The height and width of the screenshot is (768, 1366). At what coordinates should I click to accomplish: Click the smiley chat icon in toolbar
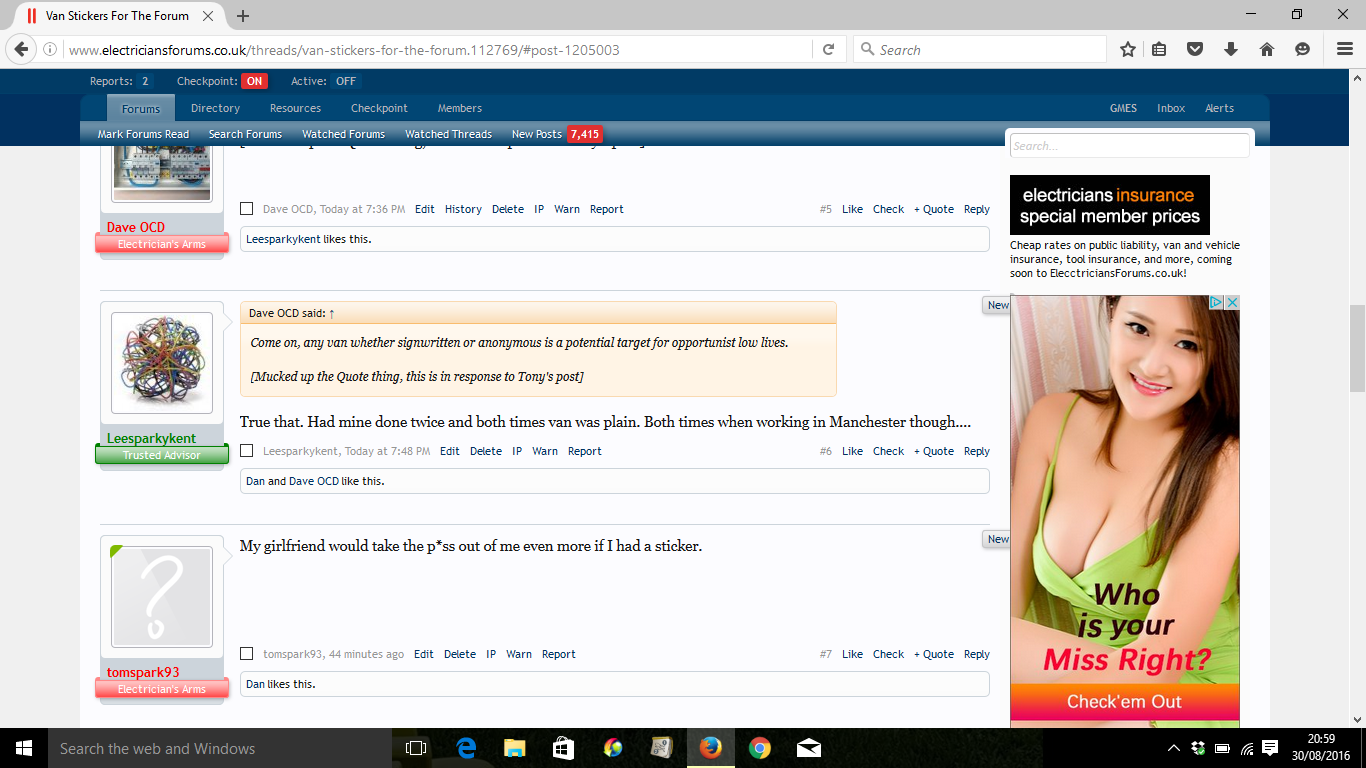[1302, 49]
